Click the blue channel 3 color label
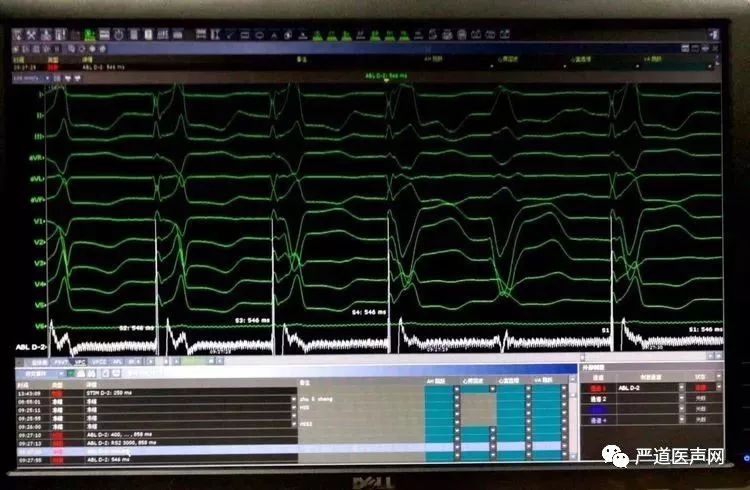The width and height of the screenshot is (750, 490). pyautogui.click(x=600, y=410)
